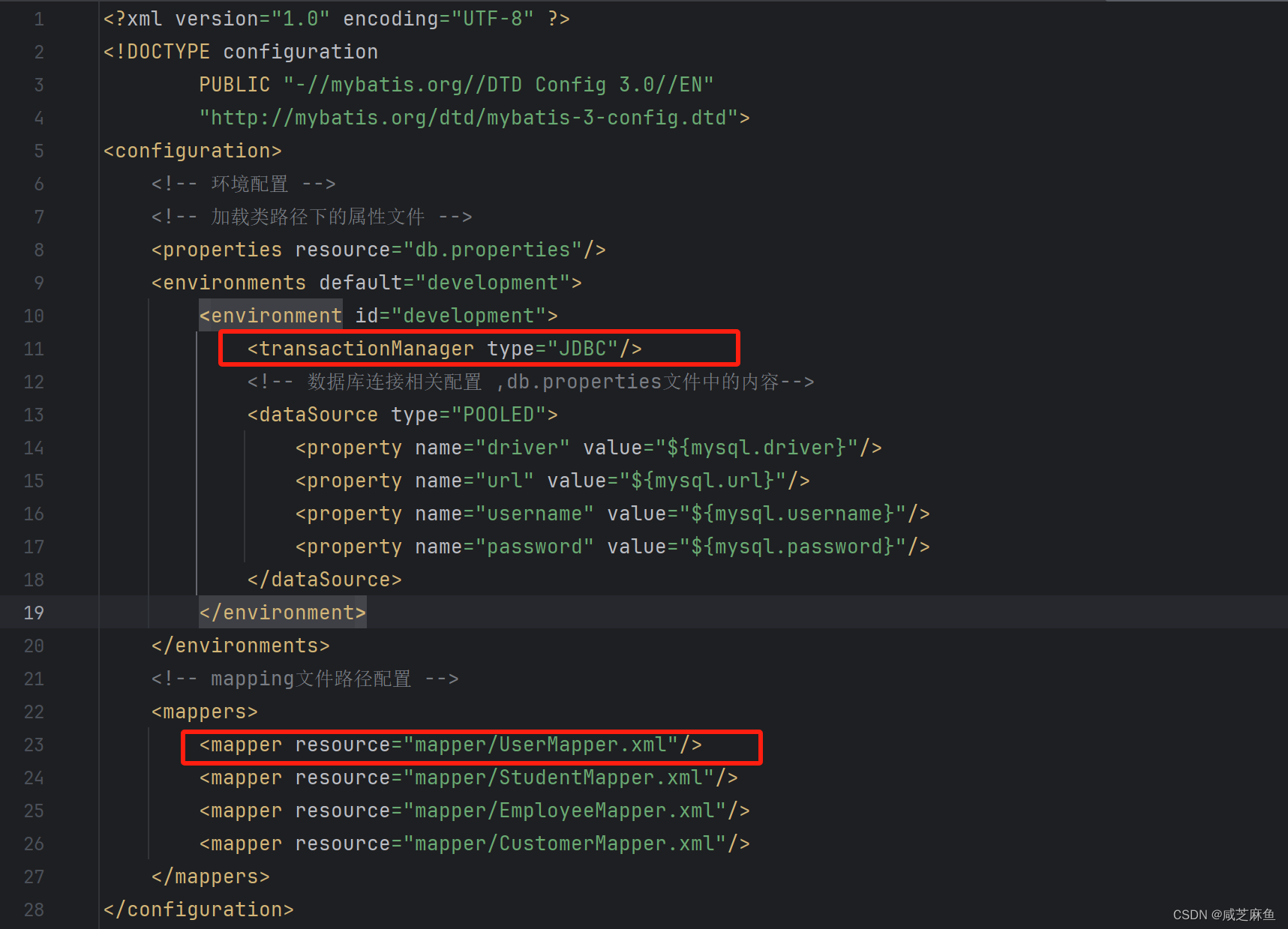Click the closing configuration tag
Image resolution: width=1288 pixels, height=929 pixels.
[x=199, y=910]
